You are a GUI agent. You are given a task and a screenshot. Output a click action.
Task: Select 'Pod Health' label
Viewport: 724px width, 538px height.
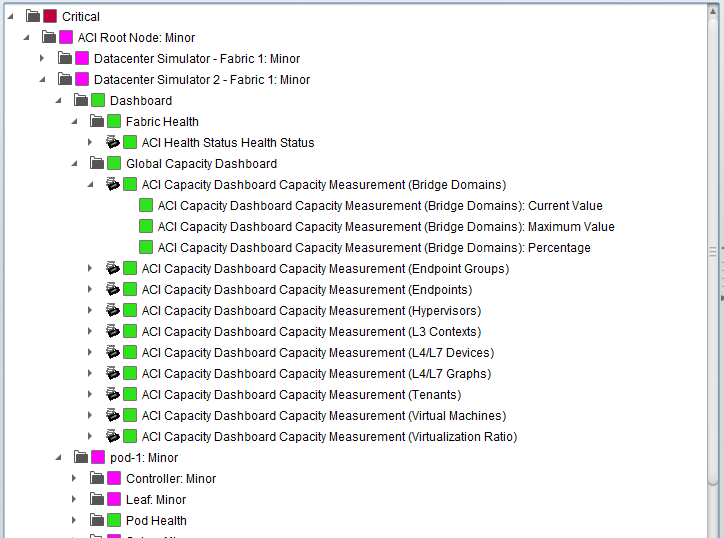[156, 521]
